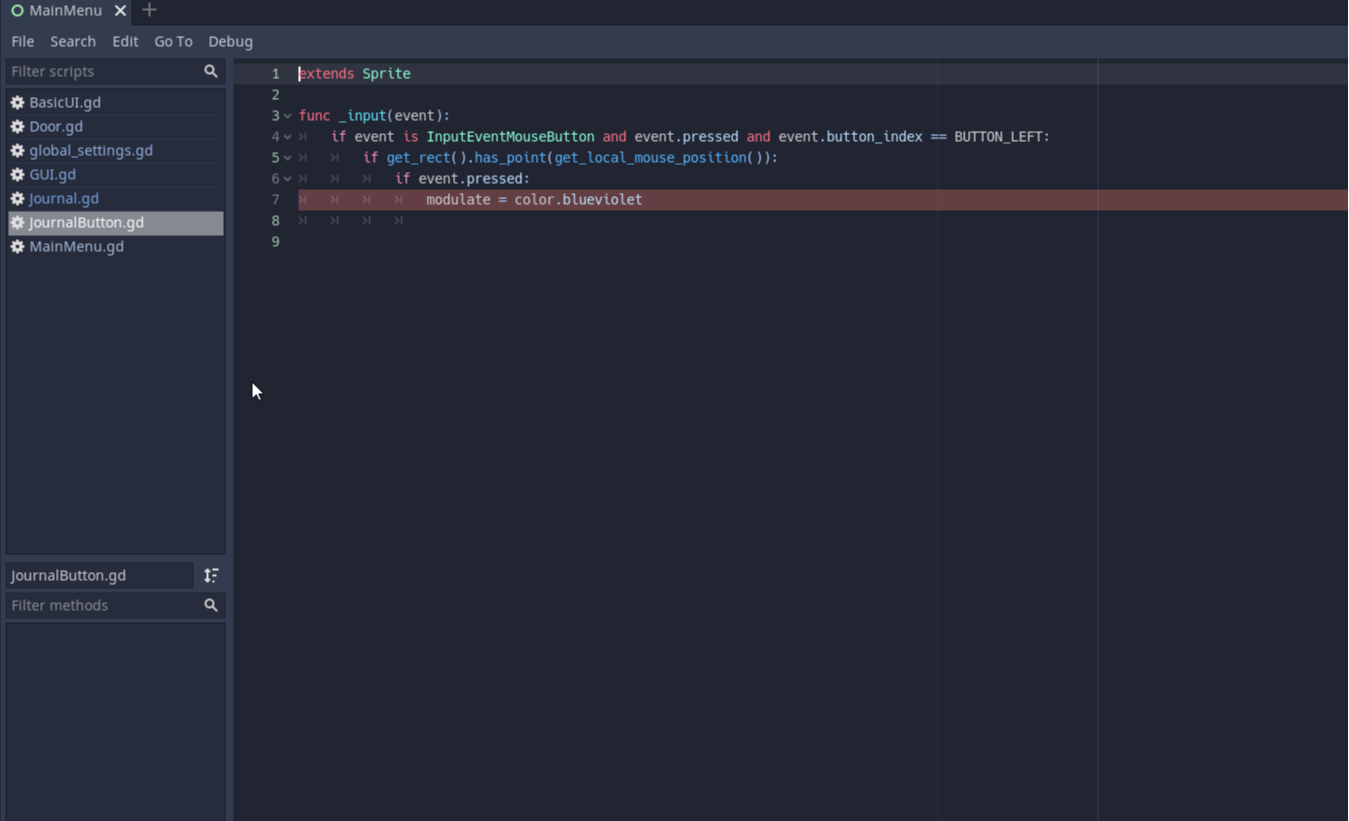The width and height of the screenshot is (1349, 821).
Task: Open the Debug menu
Action: tap(230, 42)
